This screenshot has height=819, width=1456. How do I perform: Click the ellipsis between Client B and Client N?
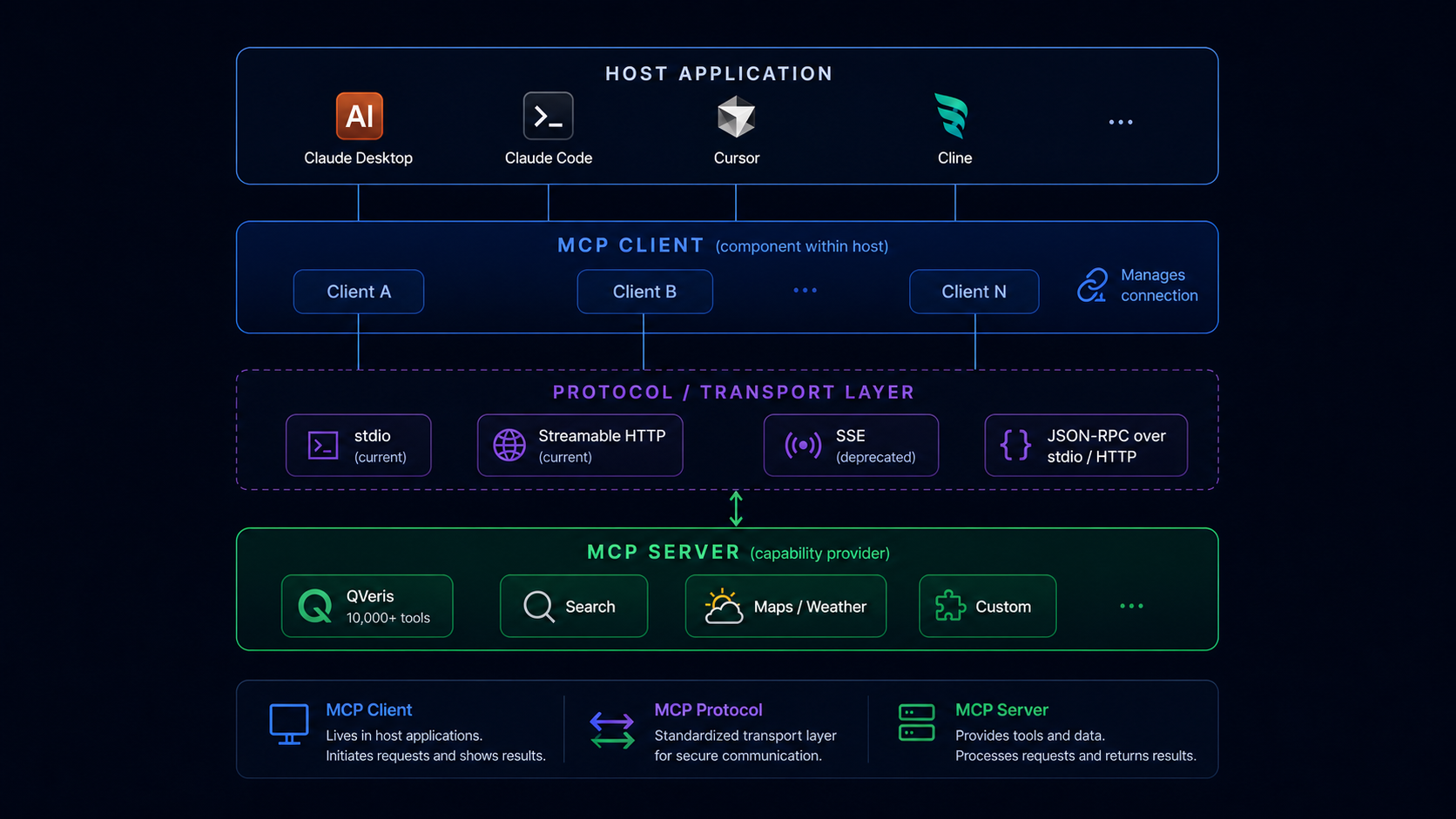(806, 290)
